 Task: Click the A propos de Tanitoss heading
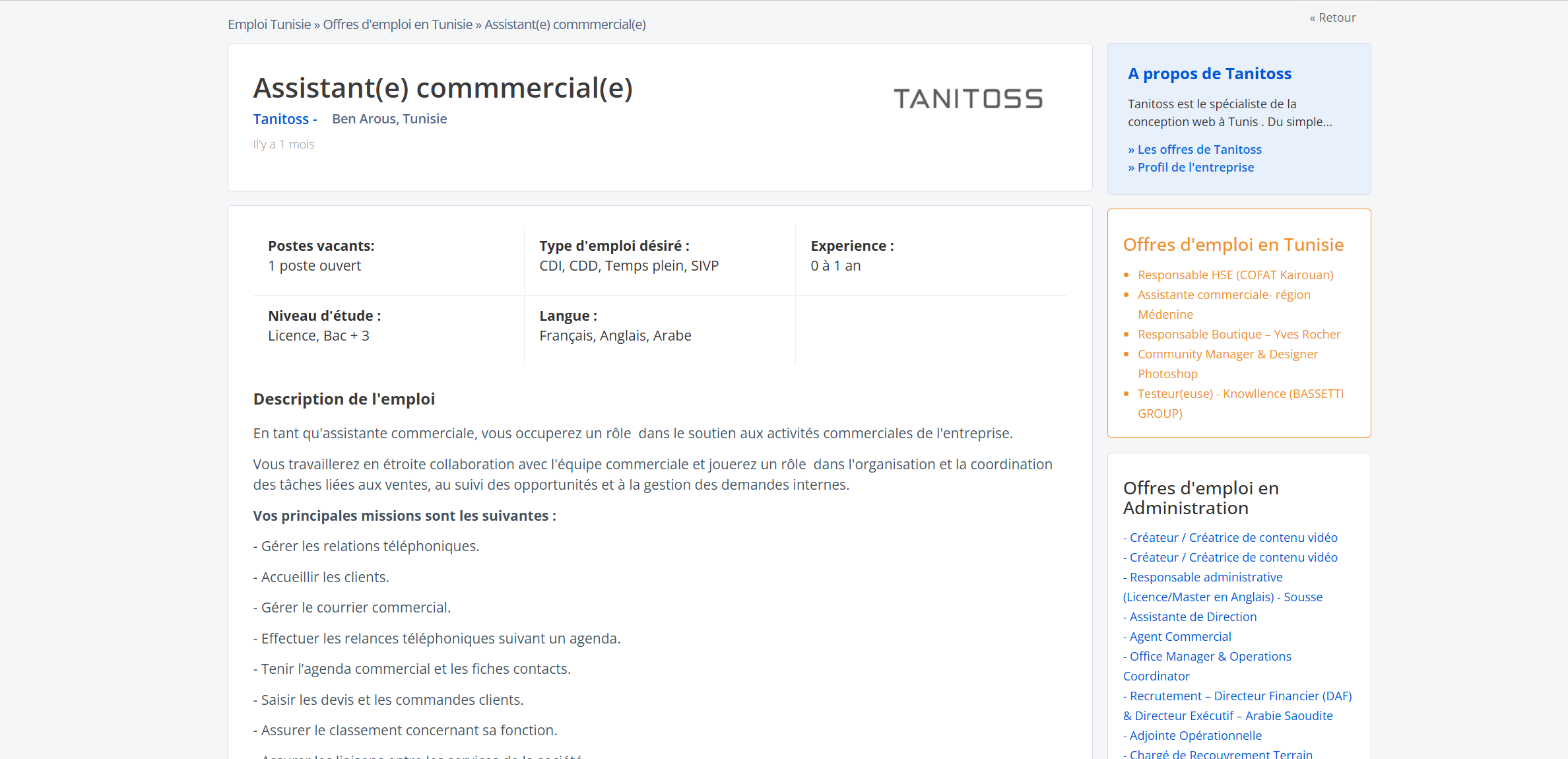pyautogui.click(x=1210, y=73)
